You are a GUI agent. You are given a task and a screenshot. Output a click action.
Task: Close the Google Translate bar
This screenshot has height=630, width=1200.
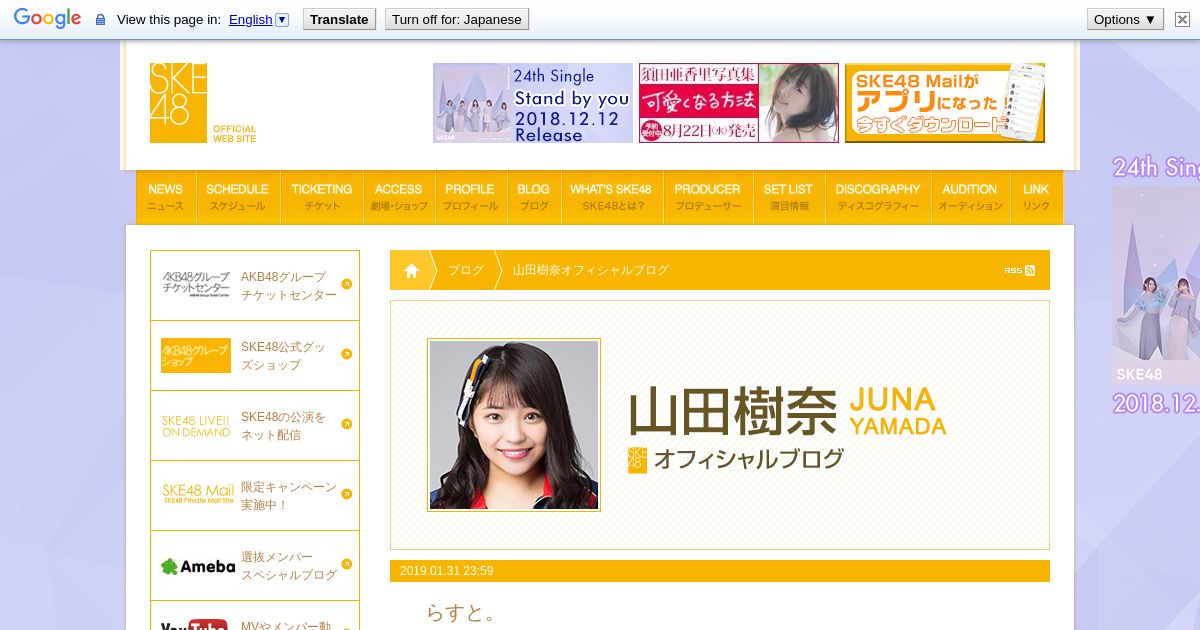(1182, 19)
